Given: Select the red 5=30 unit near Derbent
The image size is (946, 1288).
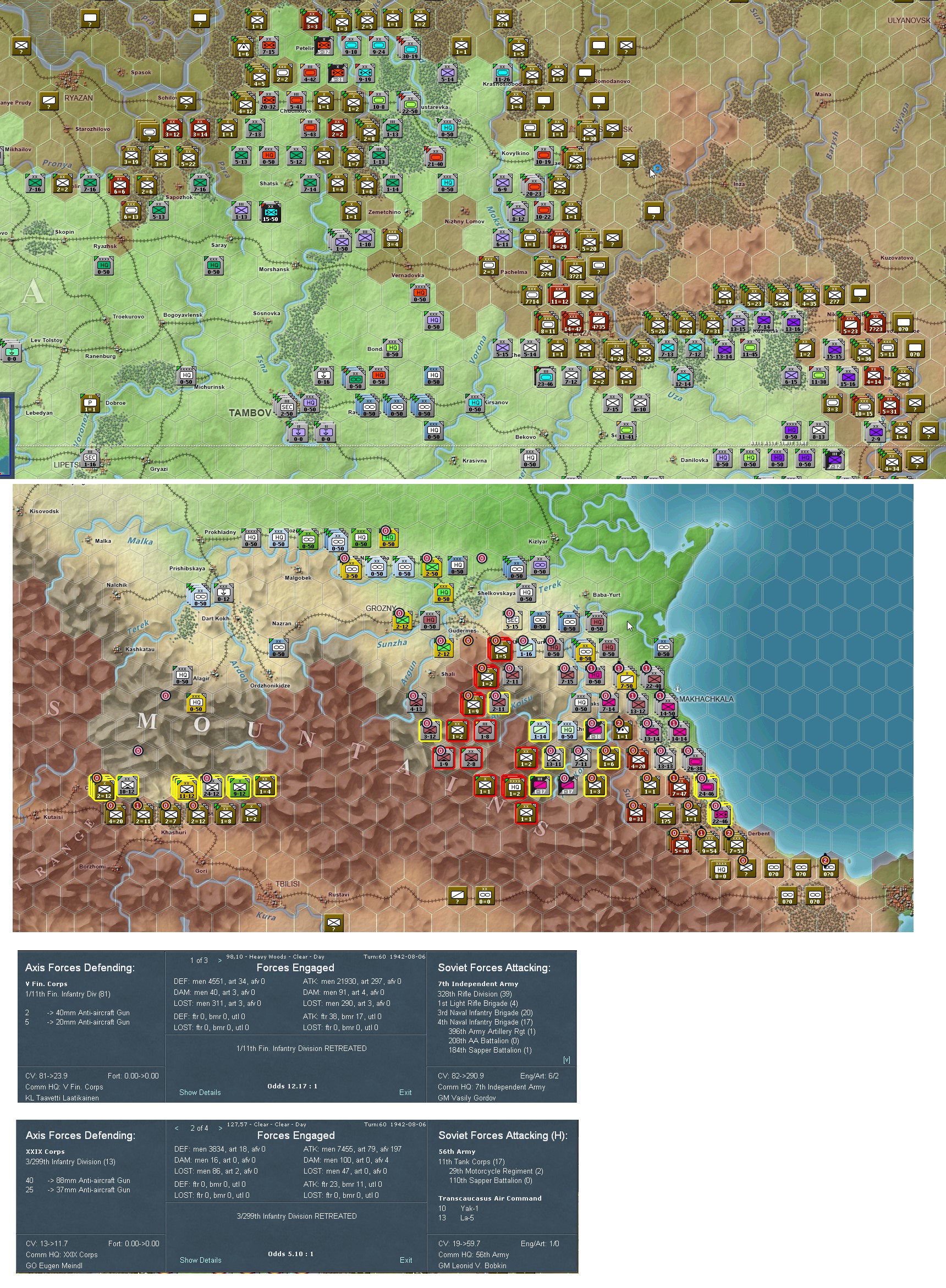Looking at the screenshot, I should (681, 844).
